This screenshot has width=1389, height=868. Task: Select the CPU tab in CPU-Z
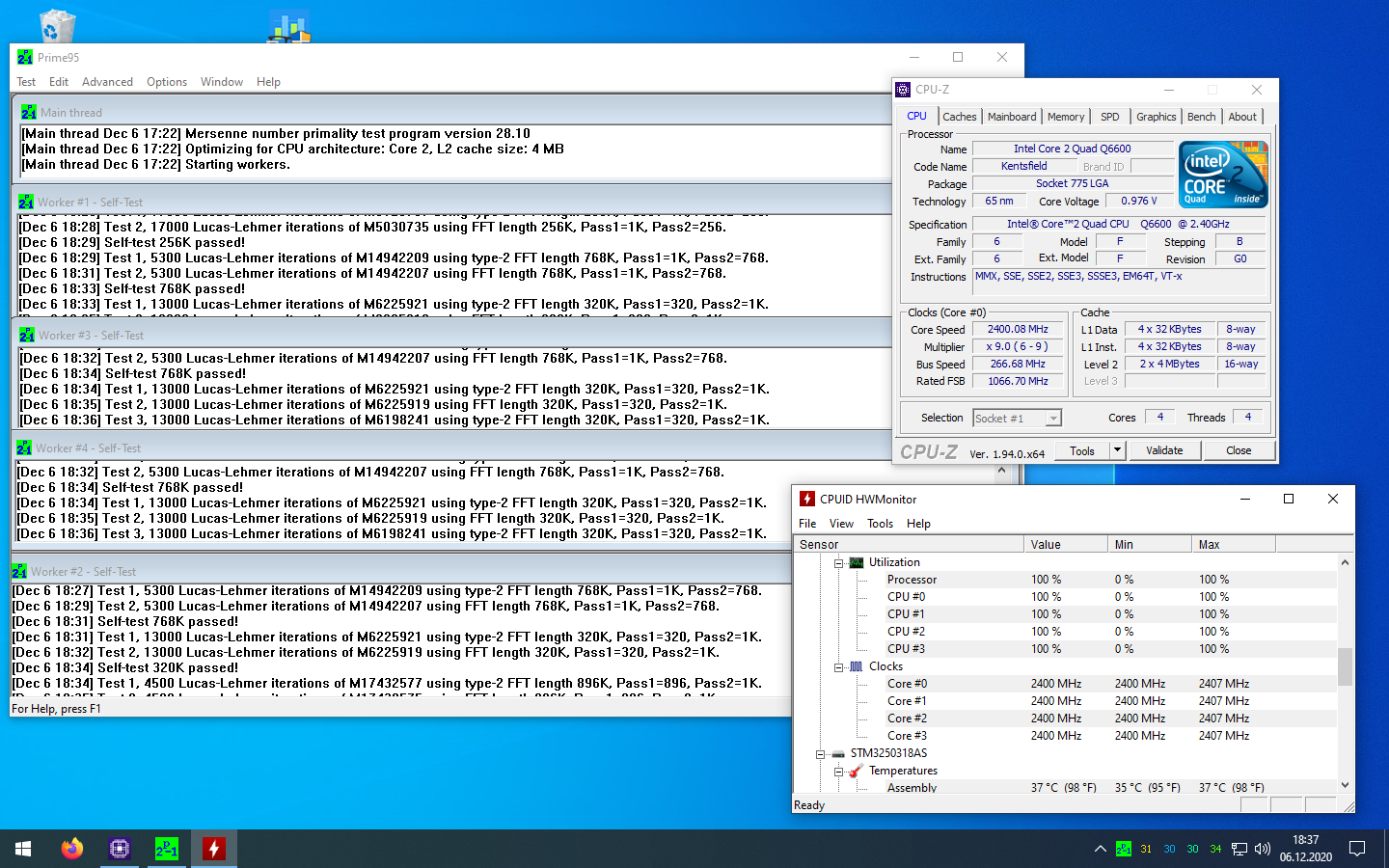[x=916, y=116]
